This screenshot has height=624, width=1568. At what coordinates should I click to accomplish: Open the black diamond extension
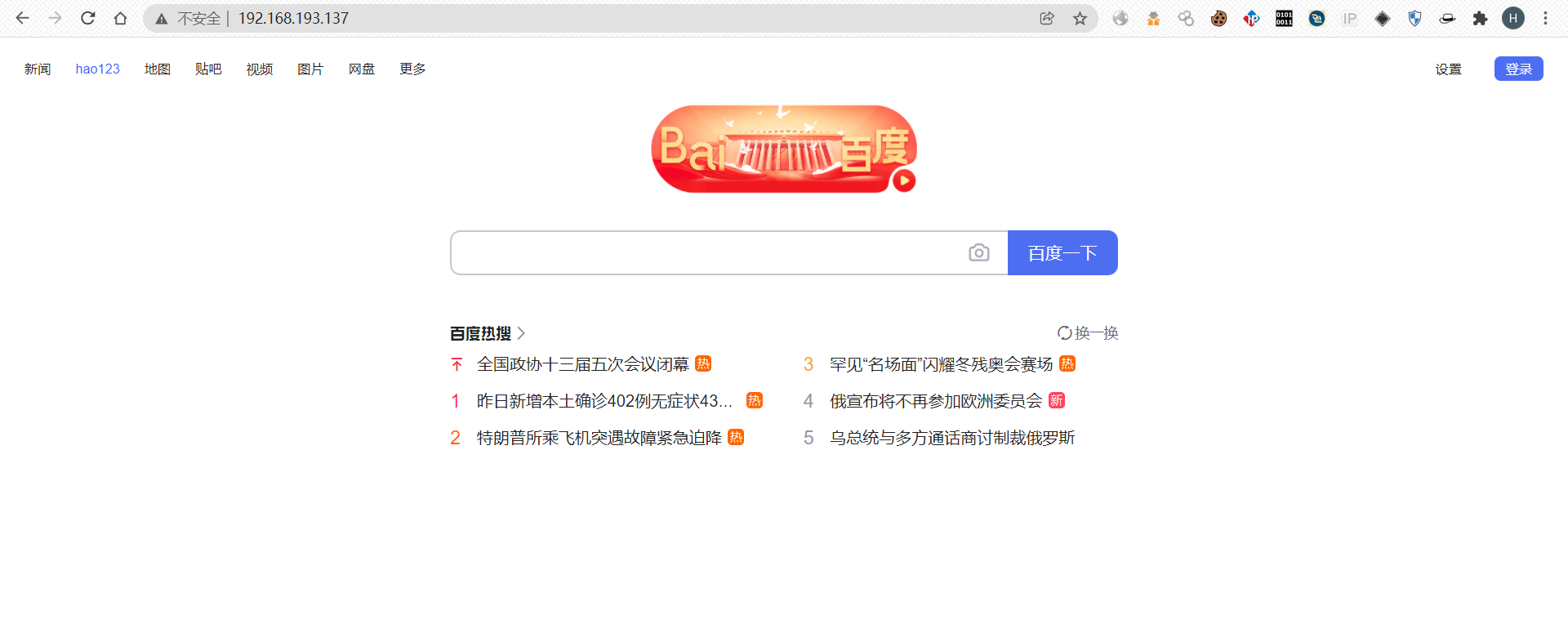coord(1382,18)
